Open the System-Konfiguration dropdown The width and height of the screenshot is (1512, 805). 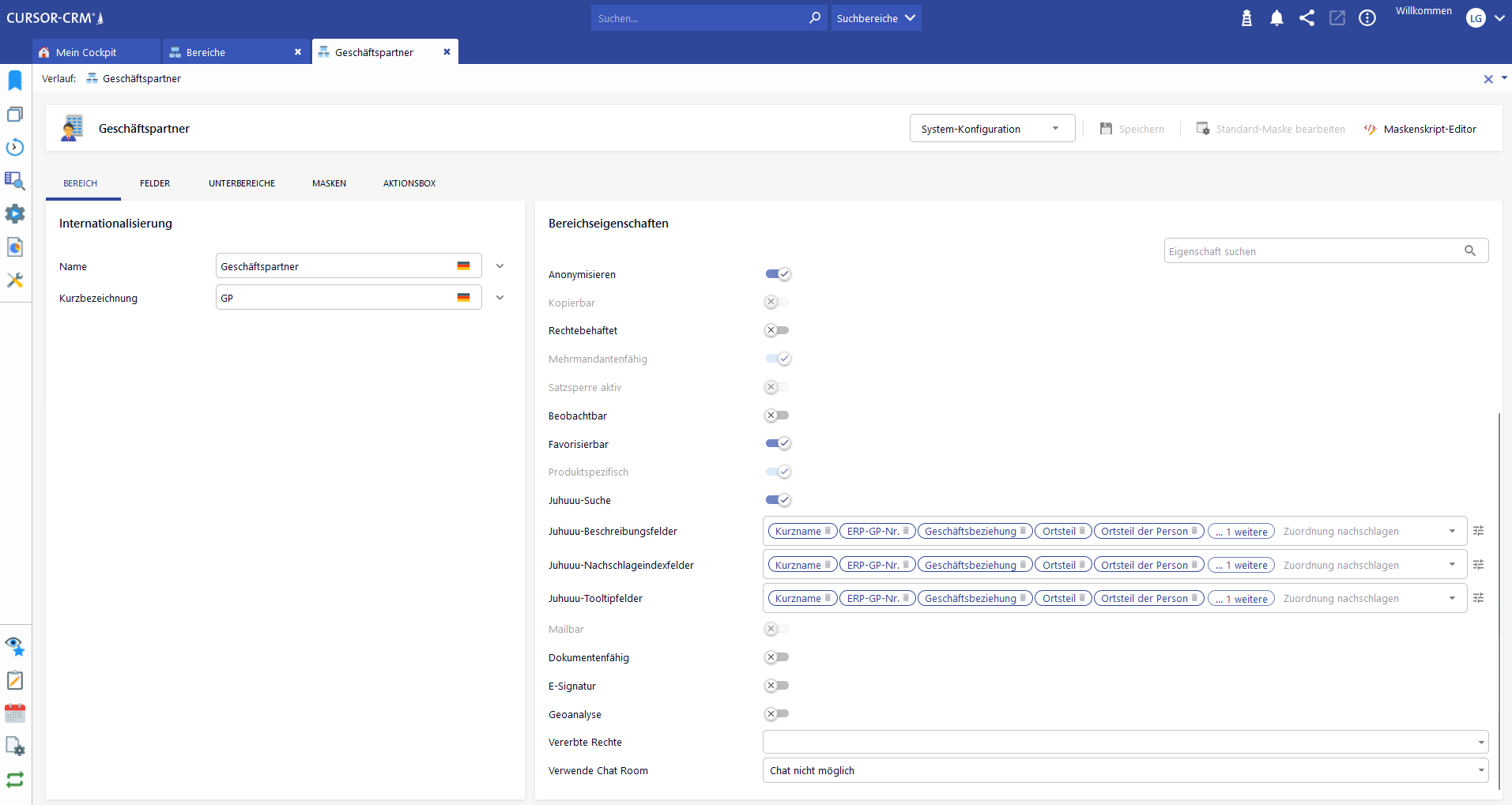coord(991,129)
